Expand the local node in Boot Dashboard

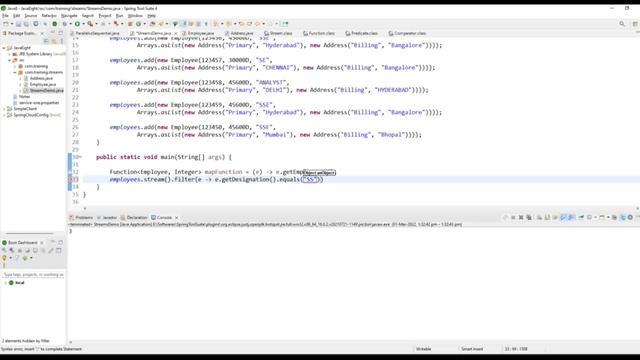(x=5, y=282)
